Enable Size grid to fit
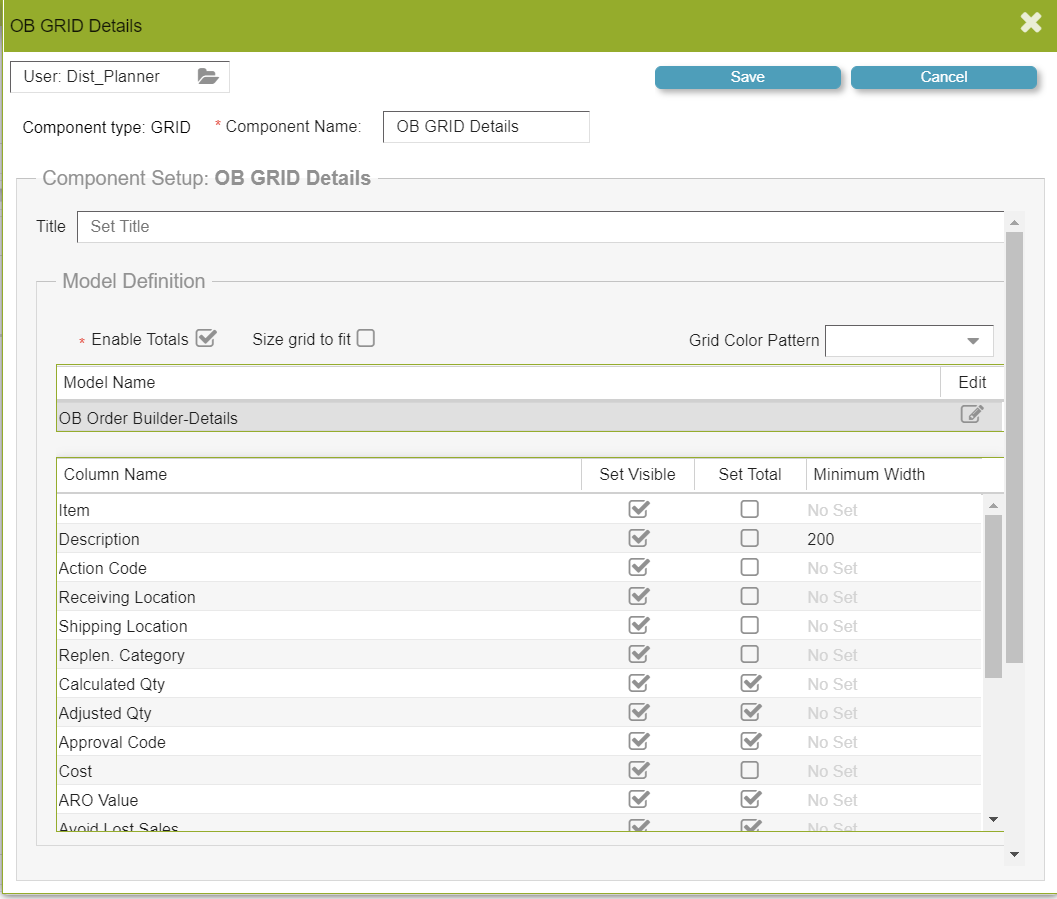Viewport: 1057px width, 899px height. [366, 338]
